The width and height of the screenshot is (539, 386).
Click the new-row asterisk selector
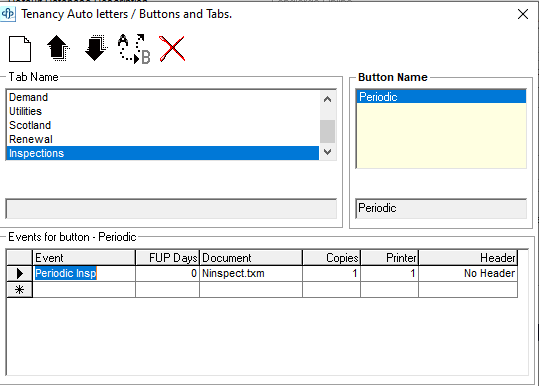20,290
